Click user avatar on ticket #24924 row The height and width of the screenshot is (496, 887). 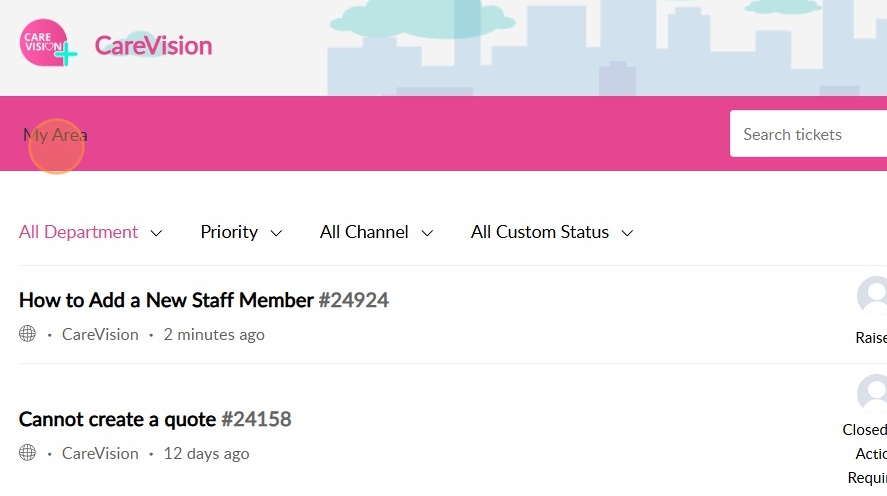(874, 296)
